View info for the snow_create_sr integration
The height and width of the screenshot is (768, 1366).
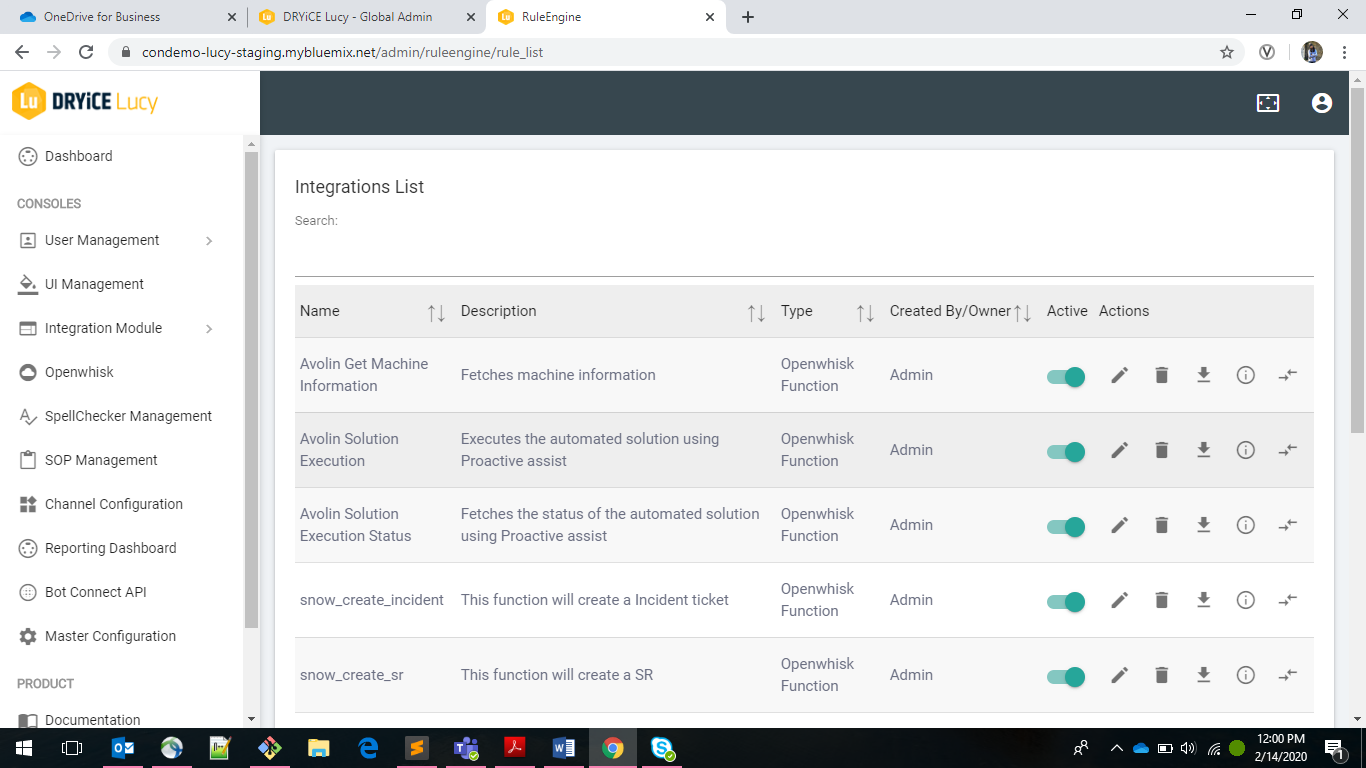point(1245,675)
